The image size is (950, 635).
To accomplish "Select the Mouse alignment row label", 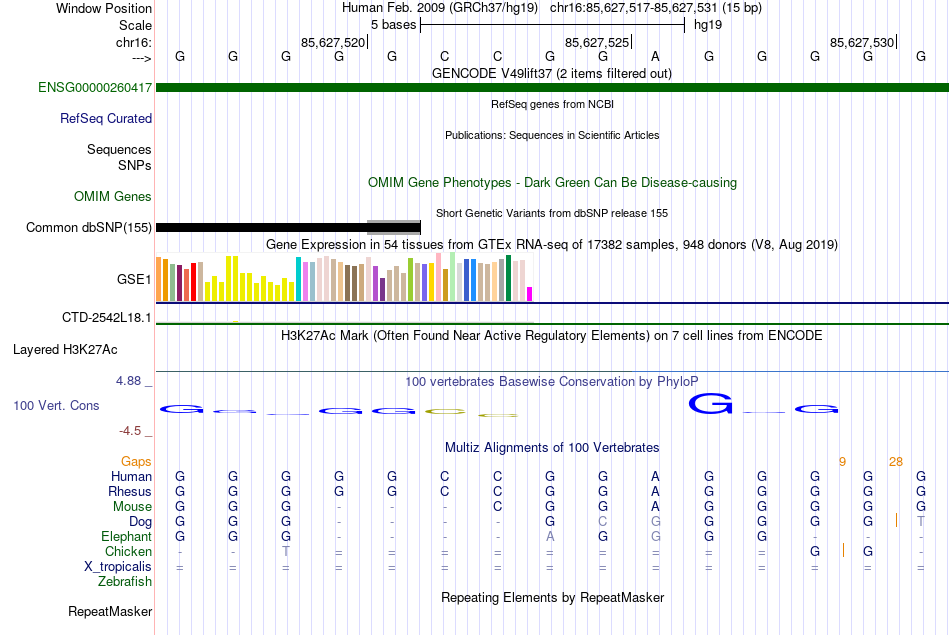I will [132, 507].
